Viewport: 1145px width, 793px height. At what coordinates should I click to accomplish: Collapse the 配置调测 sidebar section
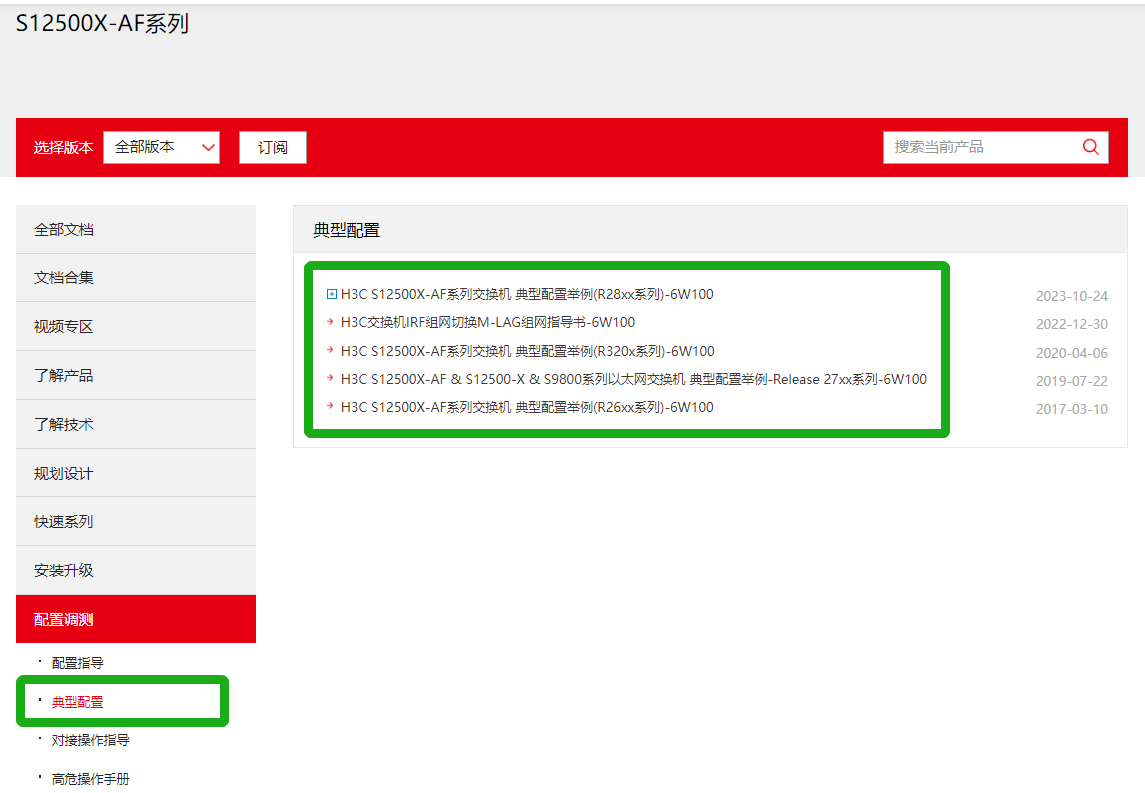pos(136,619)
